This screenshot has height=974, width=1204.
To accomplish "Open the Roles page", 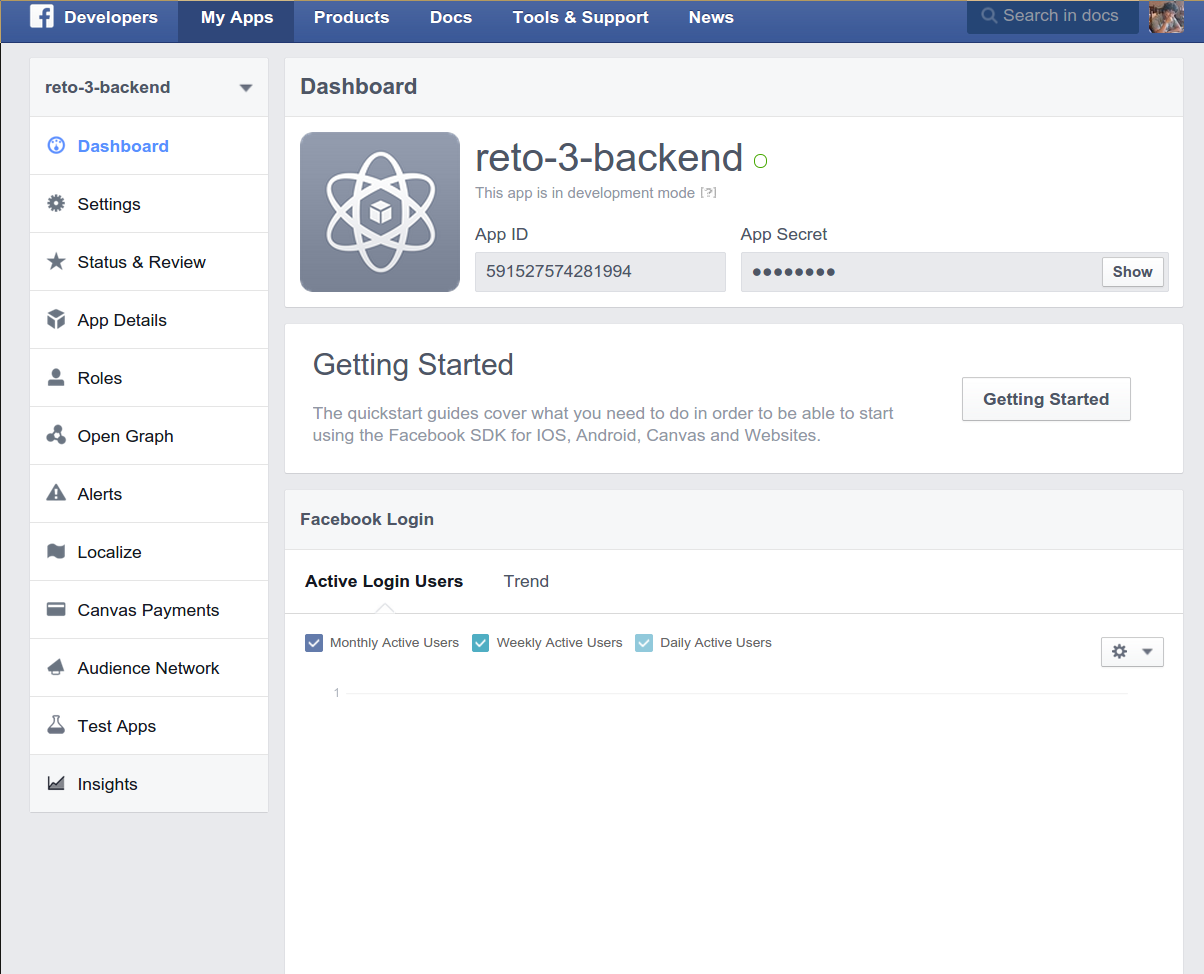I will click(x=149, y=378).
